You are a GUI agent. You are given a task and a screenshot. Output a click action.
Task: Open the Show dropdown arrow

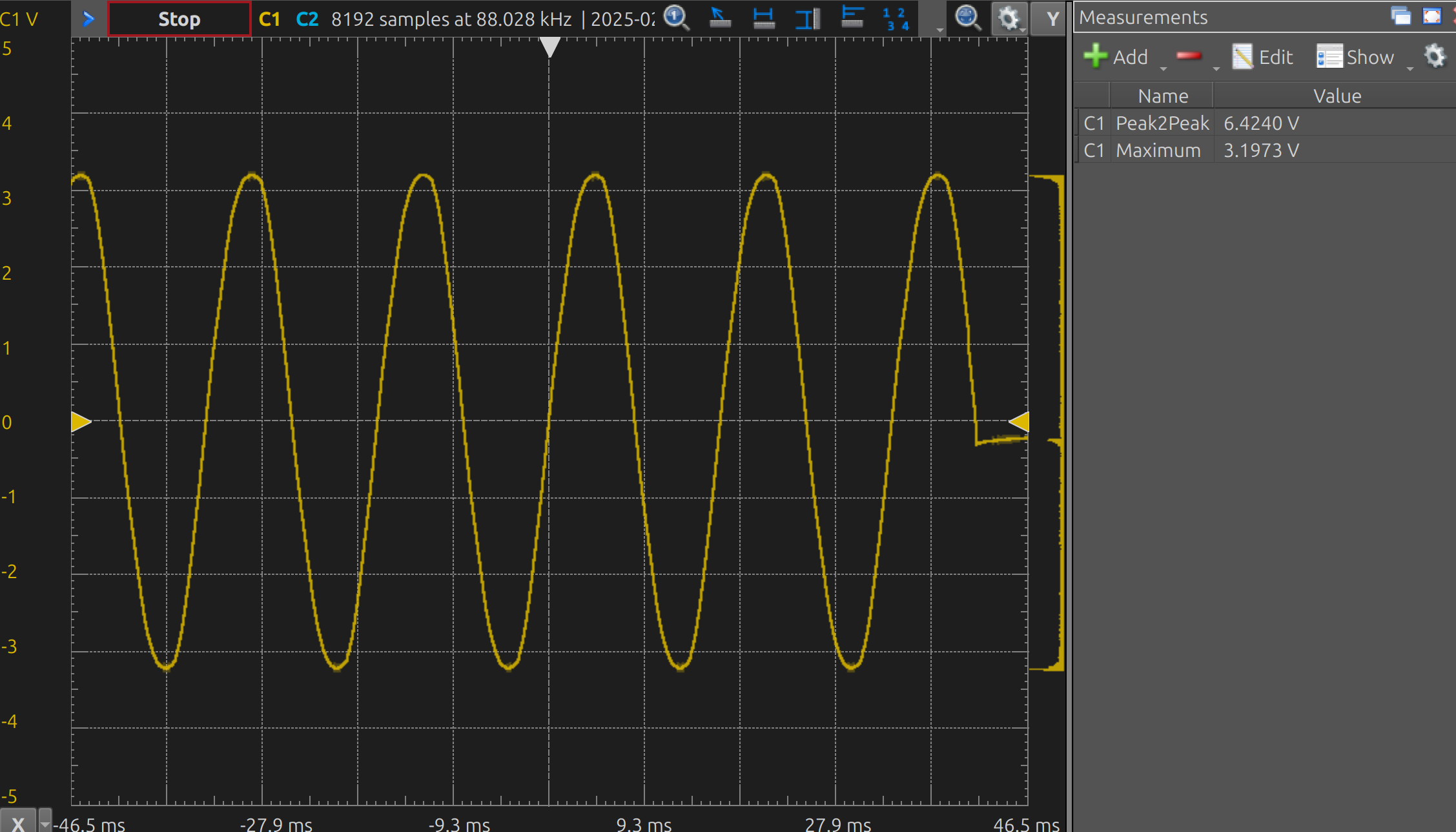click(1410, 67)
